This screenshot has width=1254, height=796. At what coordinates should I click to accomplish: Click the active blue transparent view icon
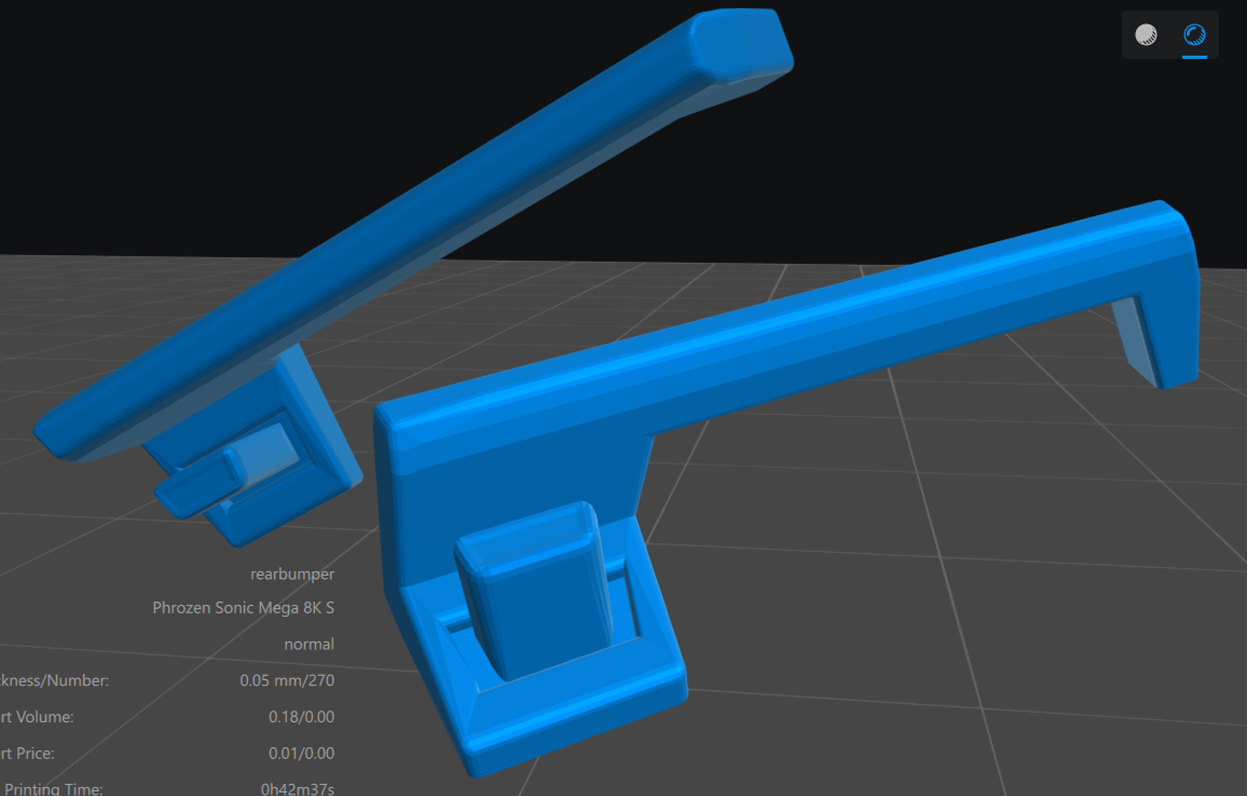1194,35
